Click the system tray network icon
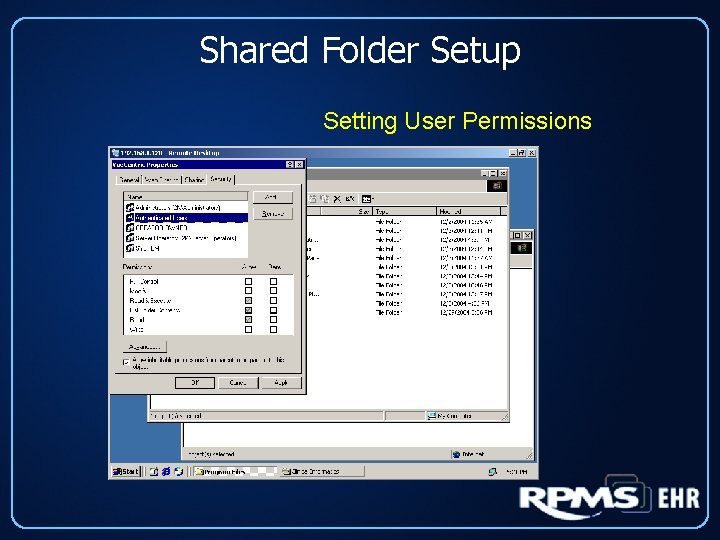Viewport: 720px width, 540px height. (493, 472)
